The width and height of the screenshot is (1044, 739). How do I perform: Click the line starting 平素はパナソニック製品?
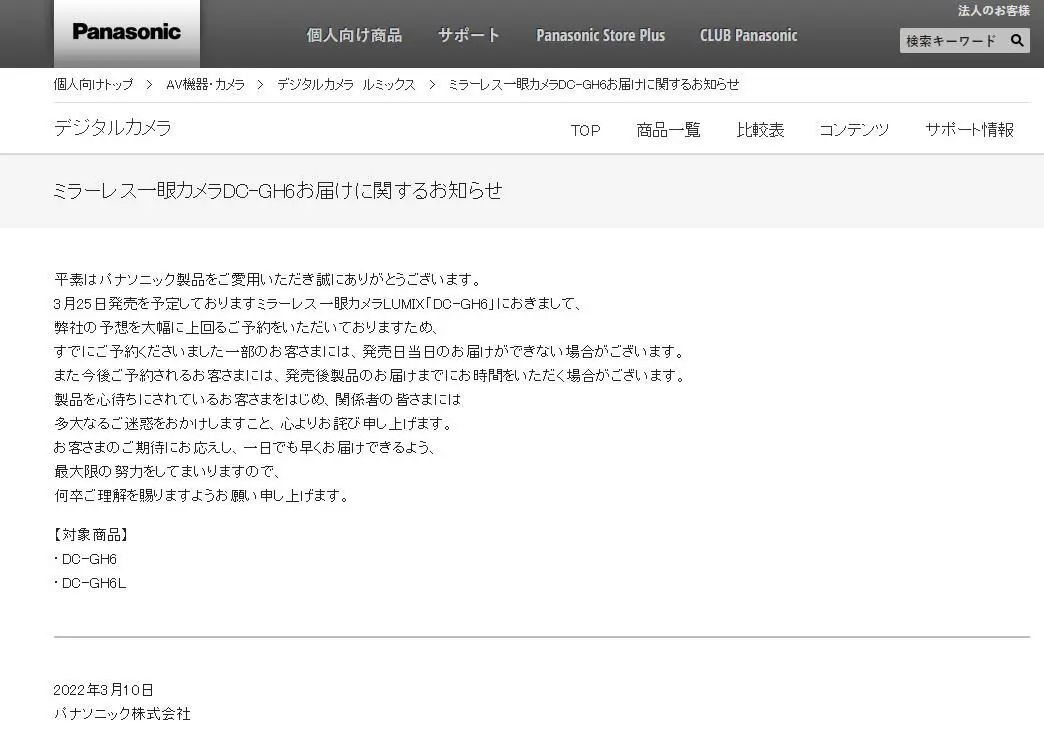pyautogui.click(x=267, y=280)
